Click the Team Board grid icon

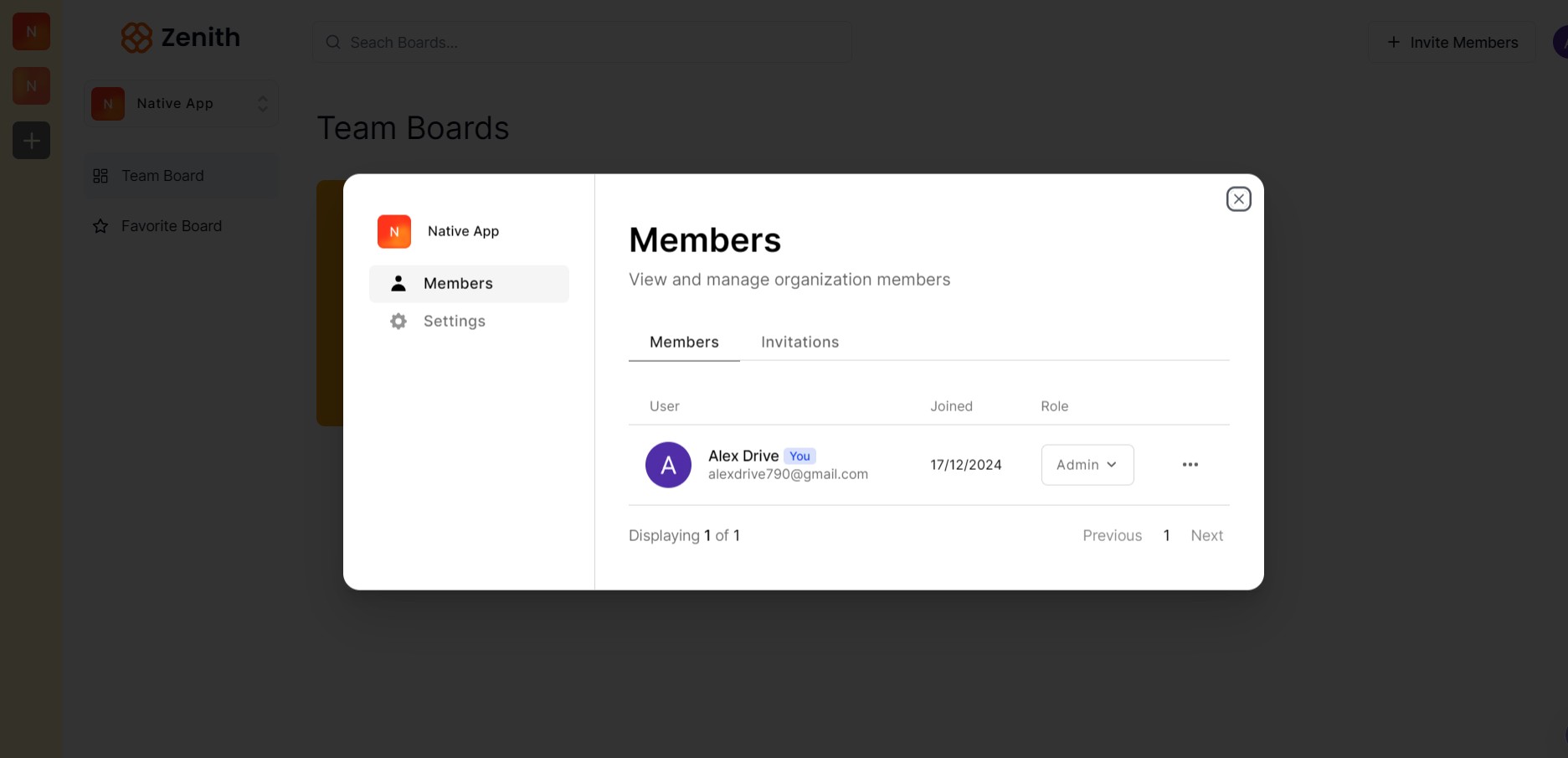pos(100,176)
